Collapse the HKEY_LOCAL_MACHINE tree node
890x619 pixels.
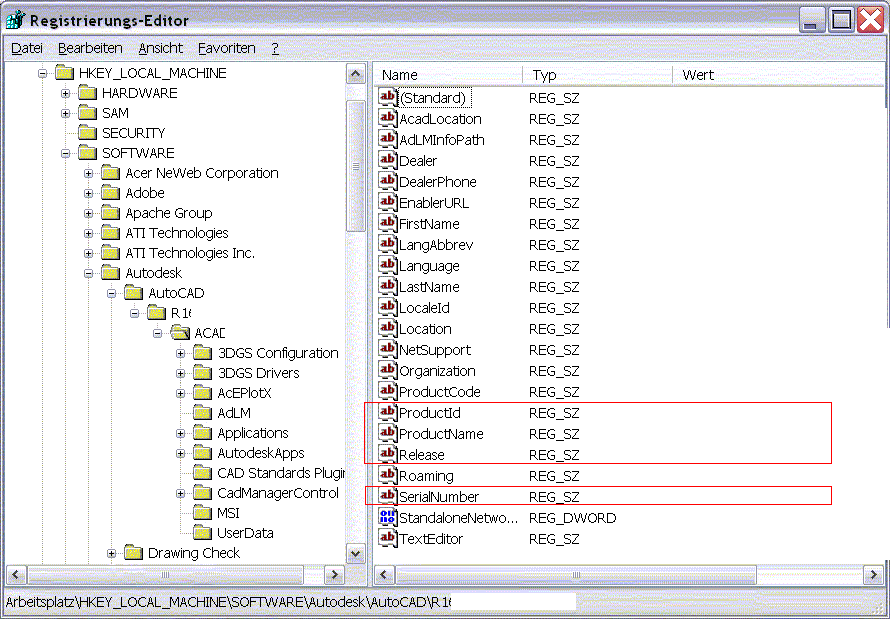[43, 73]
